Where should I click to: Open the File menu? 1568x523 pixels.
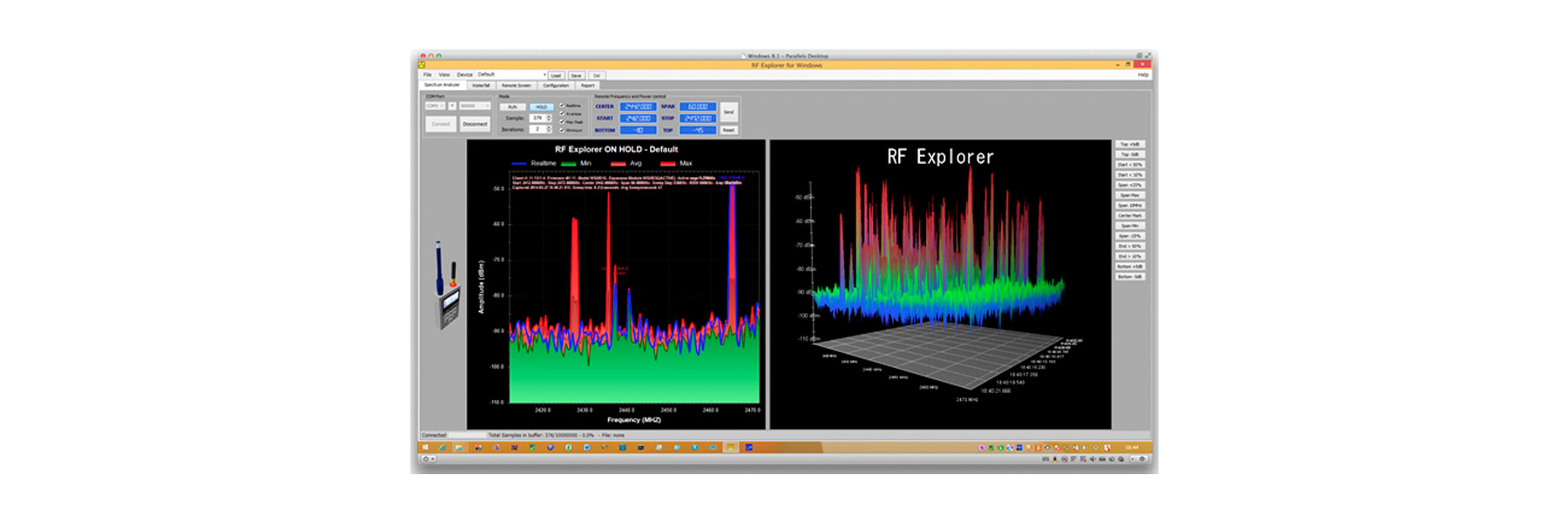427,75
